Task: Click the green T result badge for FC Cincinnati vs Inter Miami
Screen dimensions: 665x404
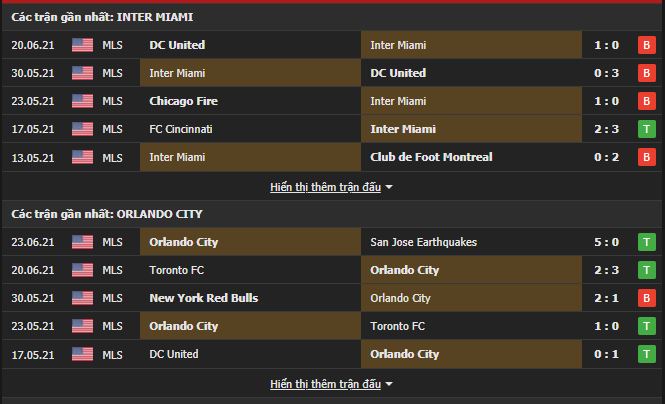Action: [x=647, y=129]
